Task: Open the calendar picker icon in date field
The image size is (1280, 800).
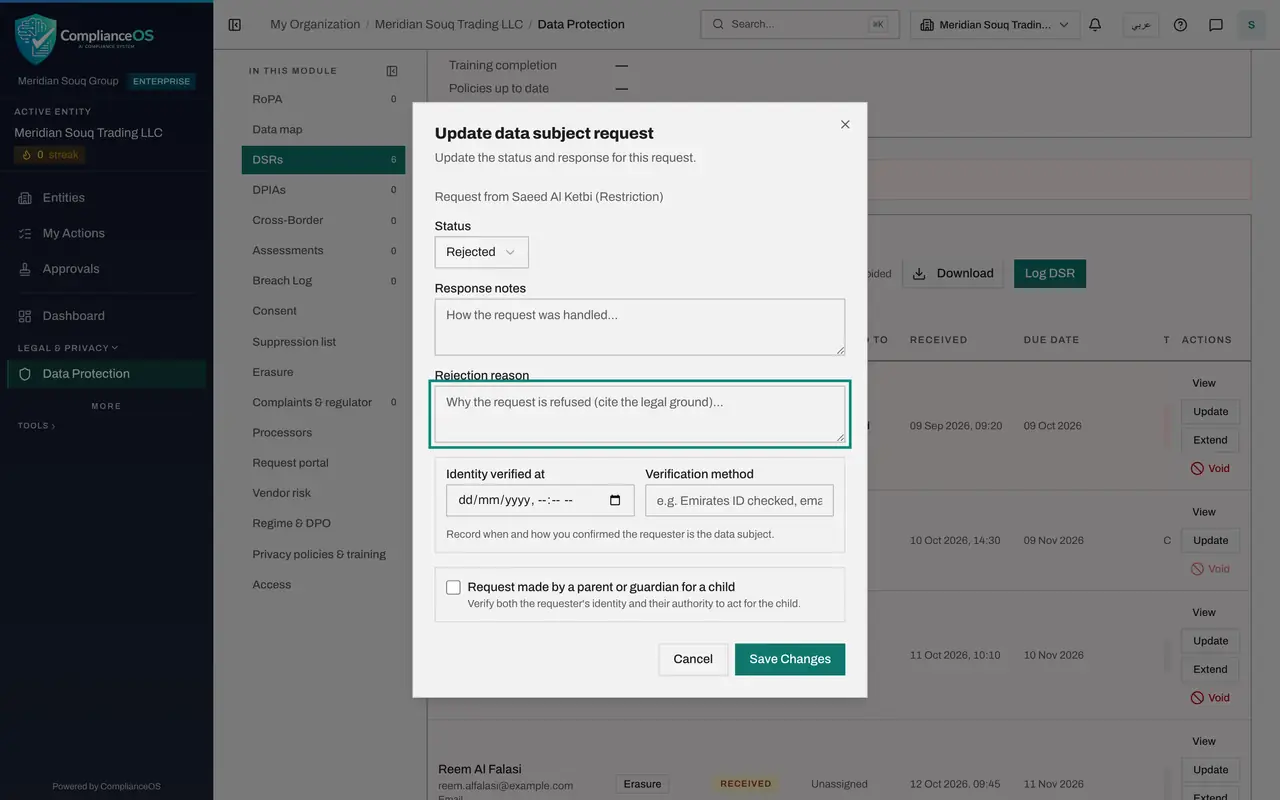Action: [x=615, y=500]
